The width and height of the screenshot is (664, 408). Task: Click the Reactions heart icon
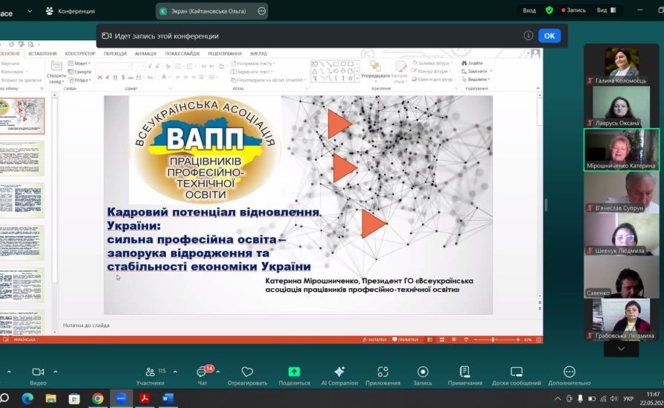click(247, 372)
